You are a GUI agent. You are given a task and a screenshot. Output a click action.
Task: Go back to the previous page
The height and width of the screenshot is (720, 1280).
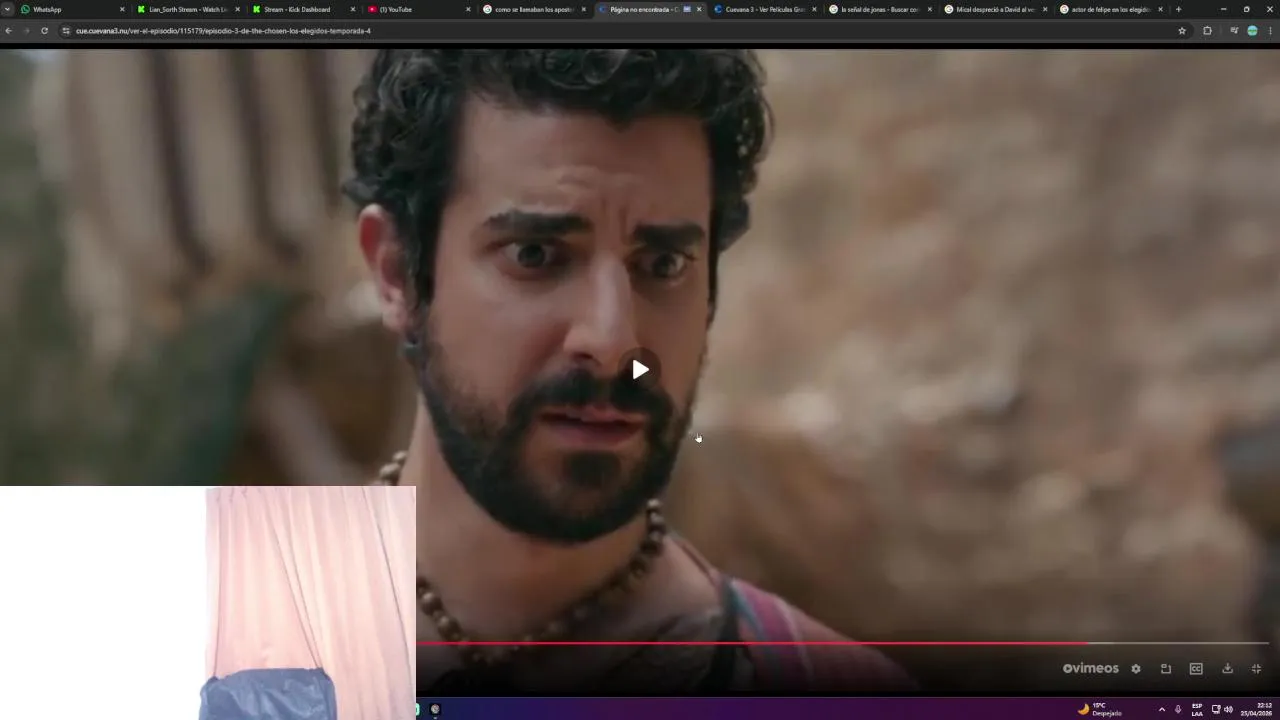pos(8,31)
